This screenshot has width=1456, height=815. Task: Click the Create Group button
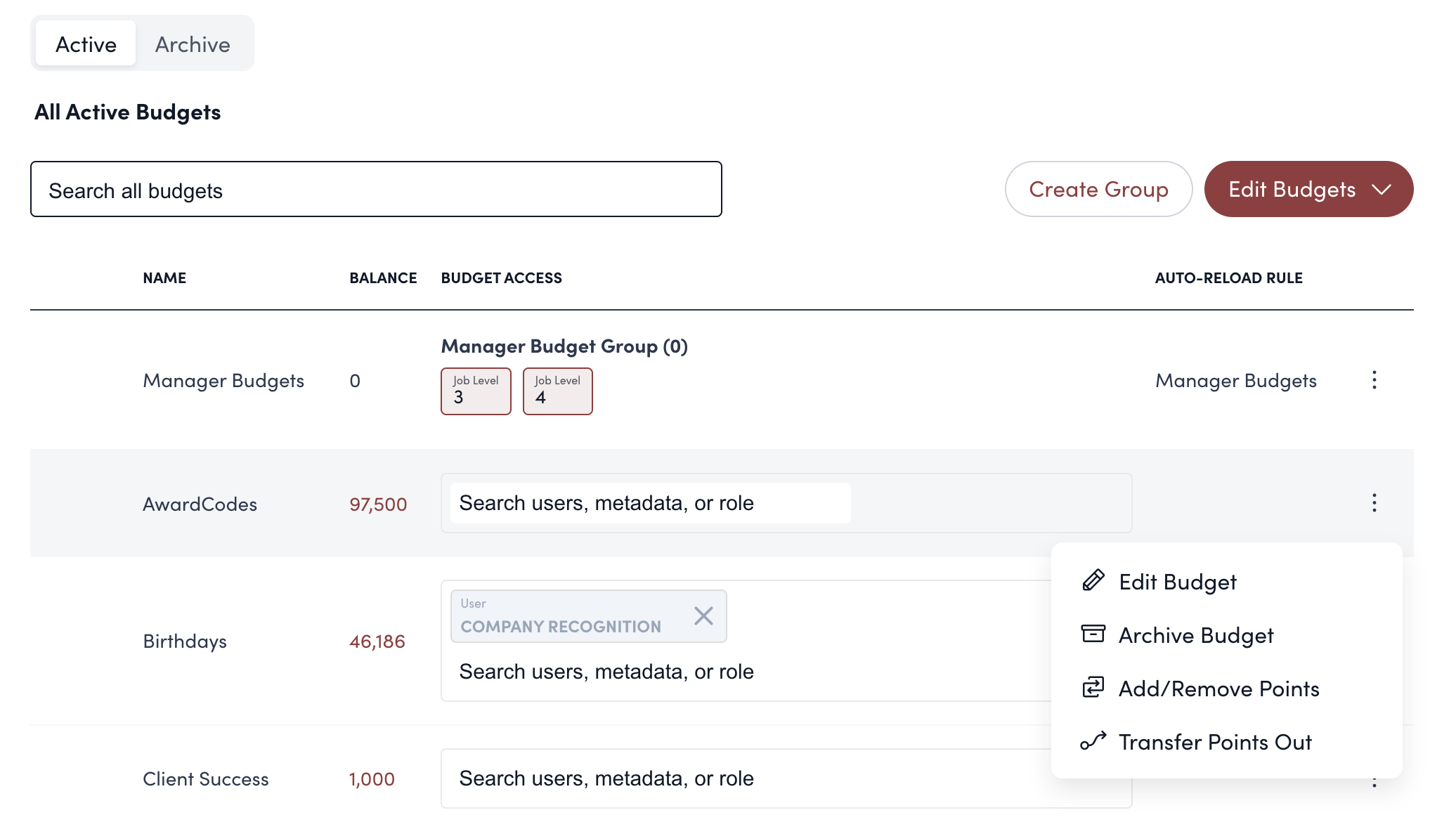pyautogui.click(x=1098, y=189)
